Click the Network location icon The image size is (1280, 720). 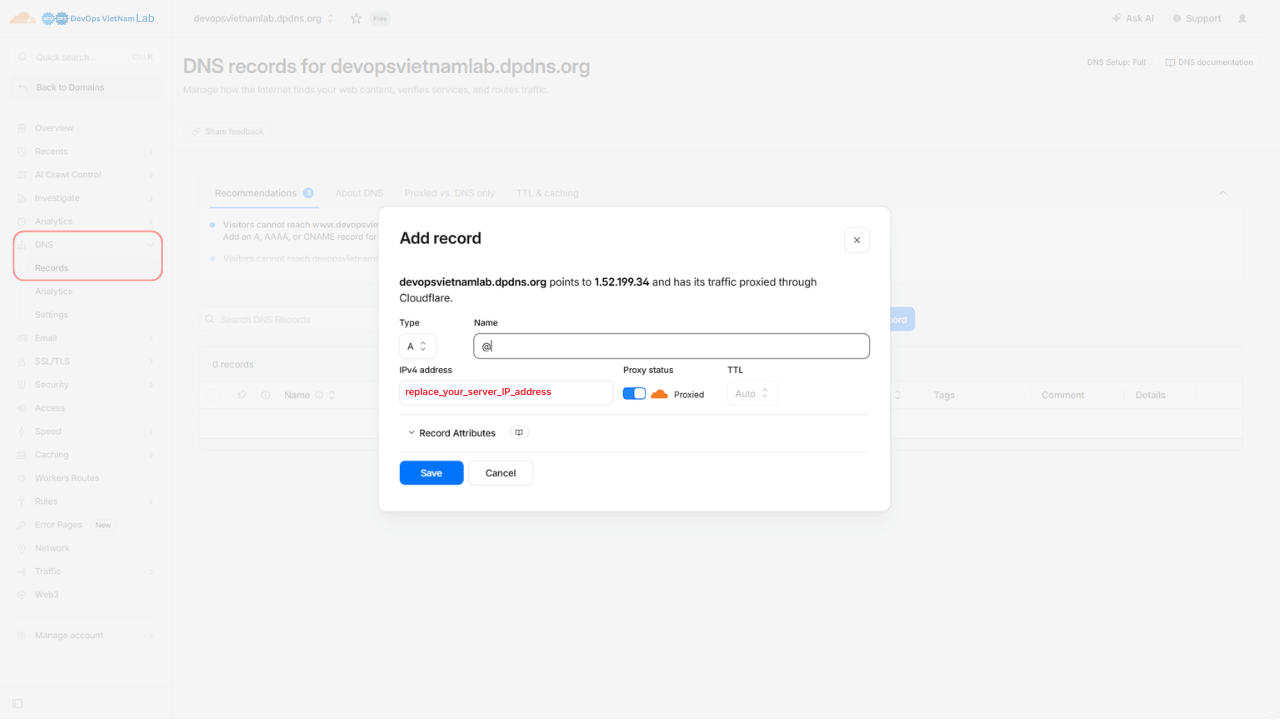[22, 548]
